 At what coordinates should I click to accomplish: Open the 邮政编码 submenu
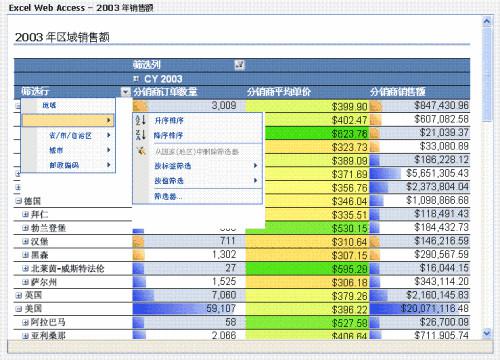click(68, 165)
